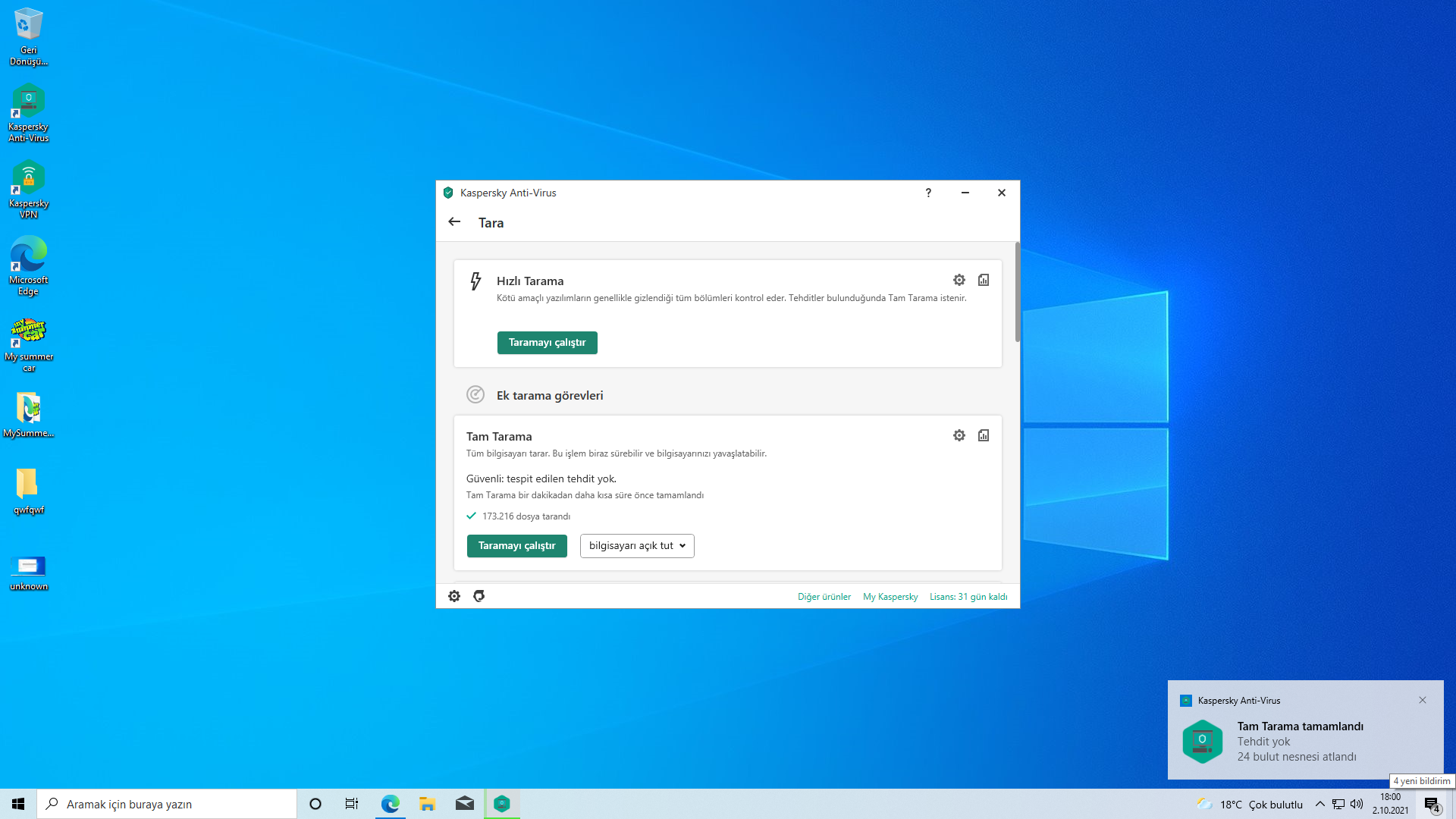Open the My Kaspersky link
1456x819 pixels.
click(x=890, y=597)
